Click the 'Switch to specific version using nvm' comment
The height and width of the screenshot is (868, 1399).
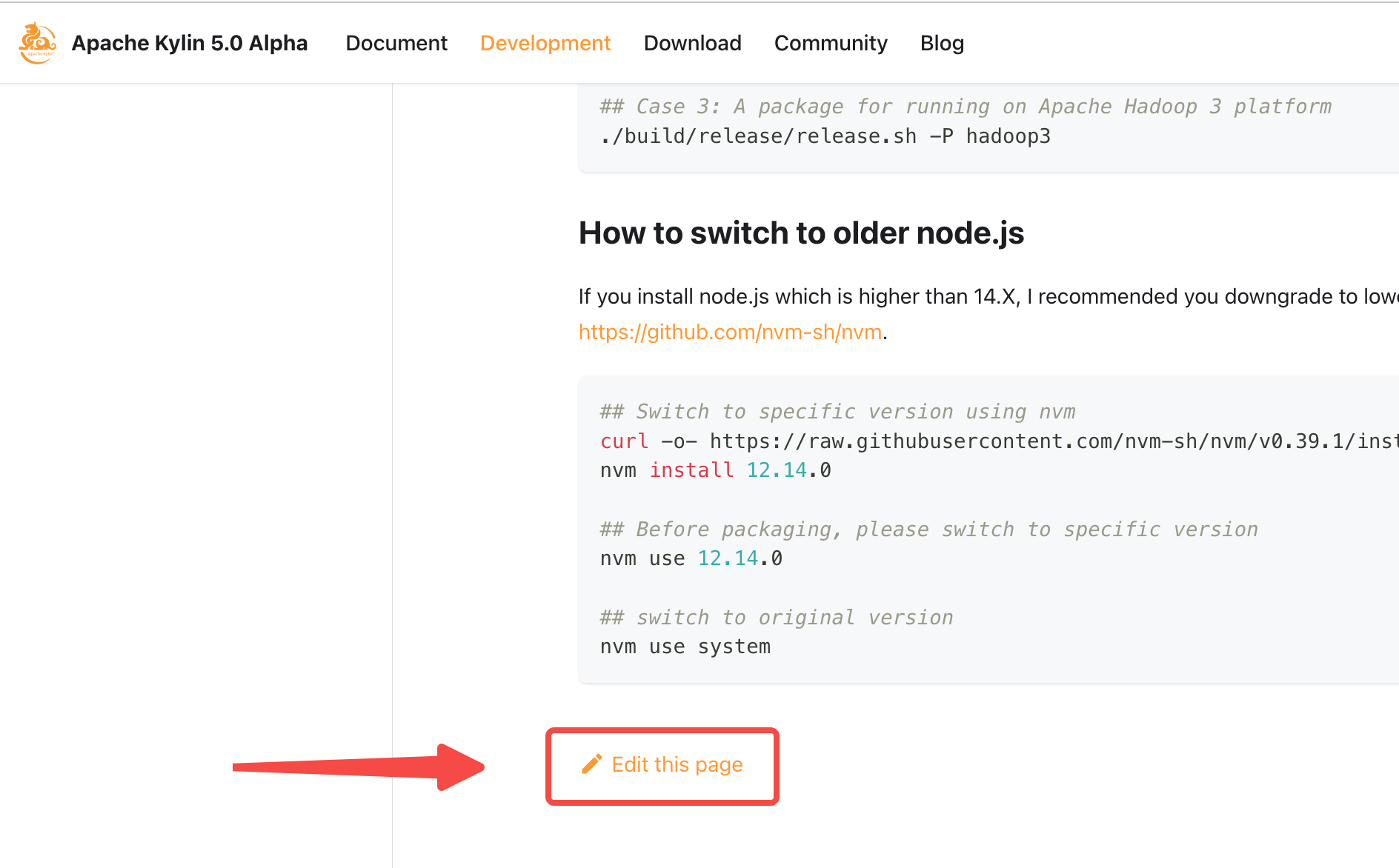[x=837, y=412]
